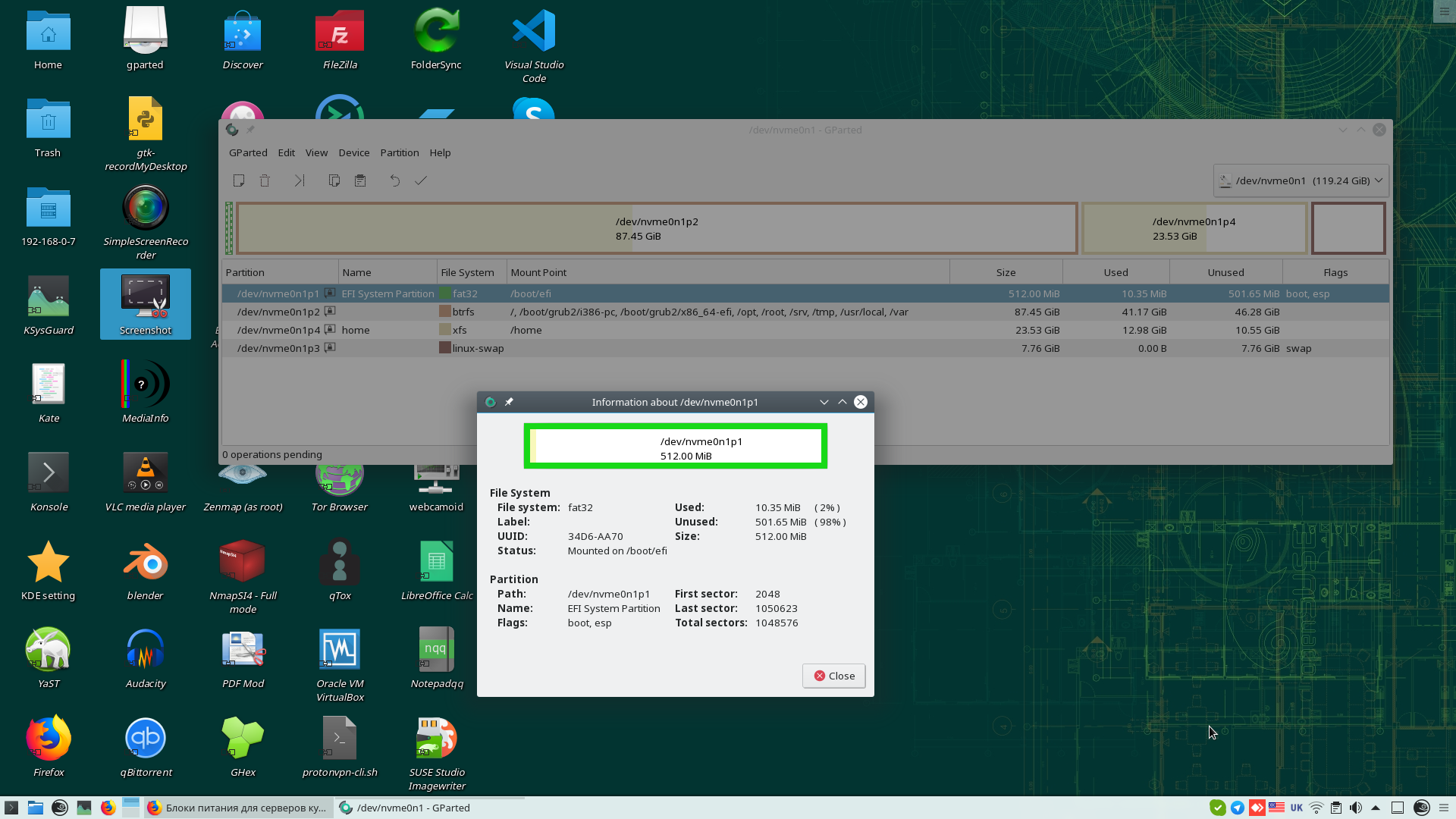1456x819 pixels.
Task: Open the Device menu
Action: coord(353,152)
